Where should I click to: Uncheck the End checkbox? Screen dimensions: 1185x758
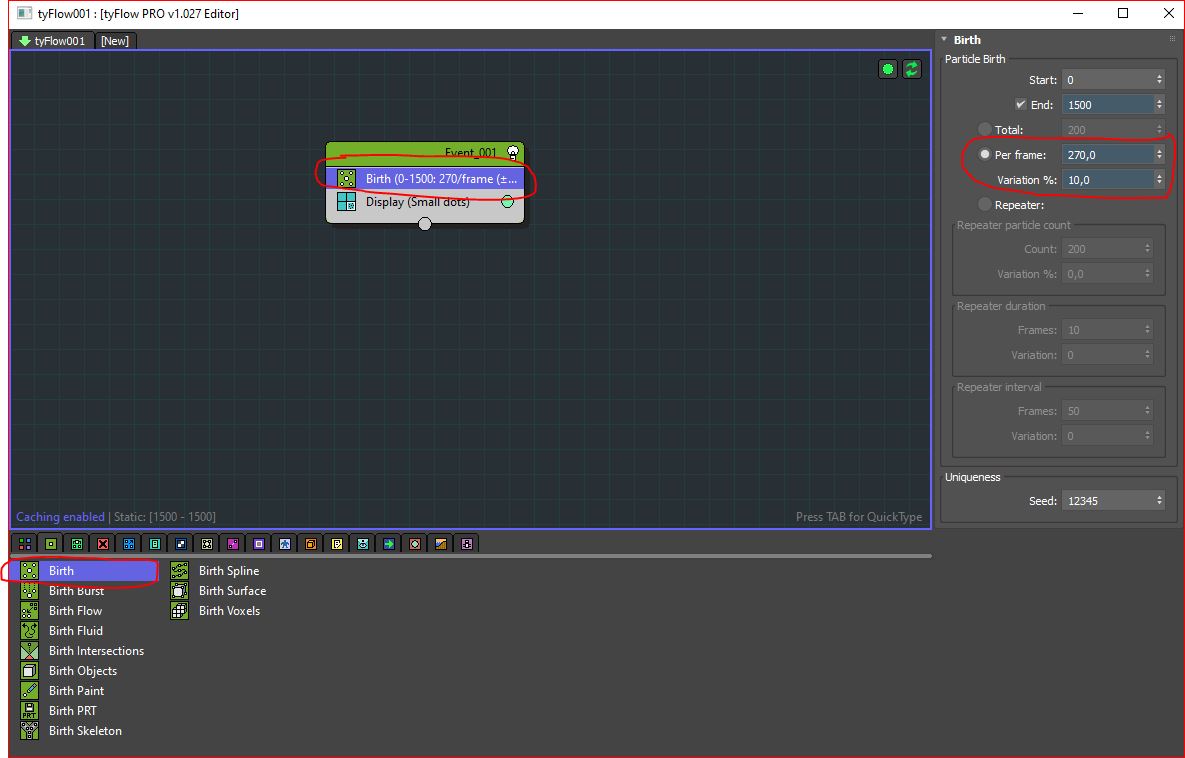point(1021,104)
